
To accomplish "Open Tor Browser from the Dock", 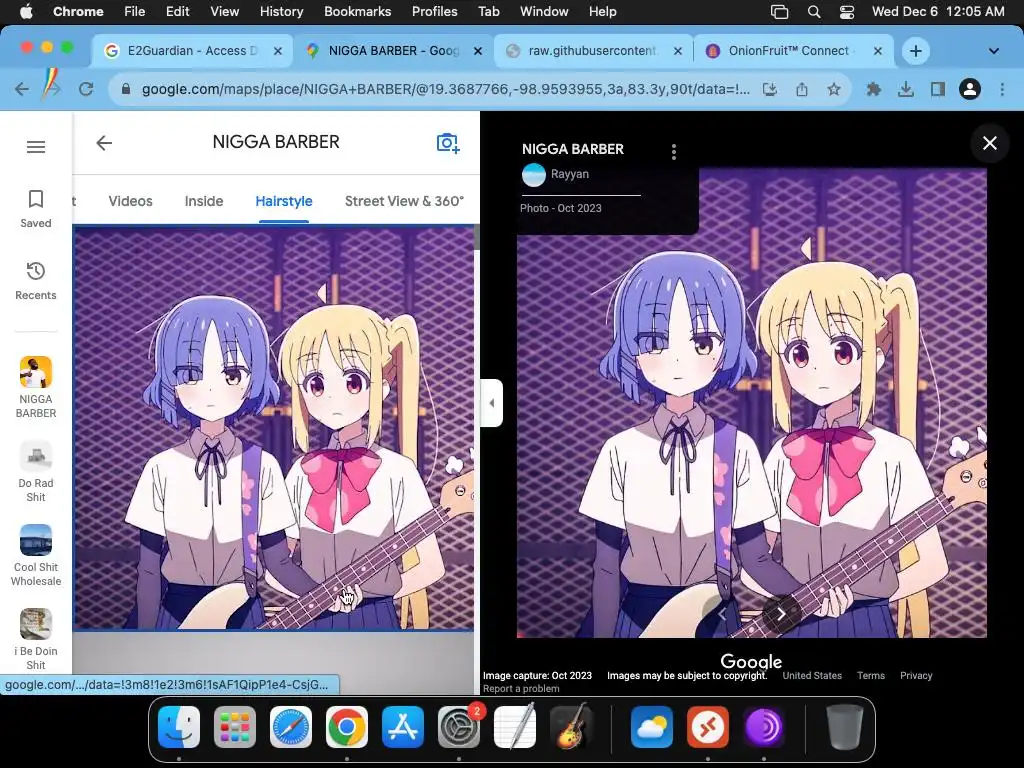I will click(763, 726).
